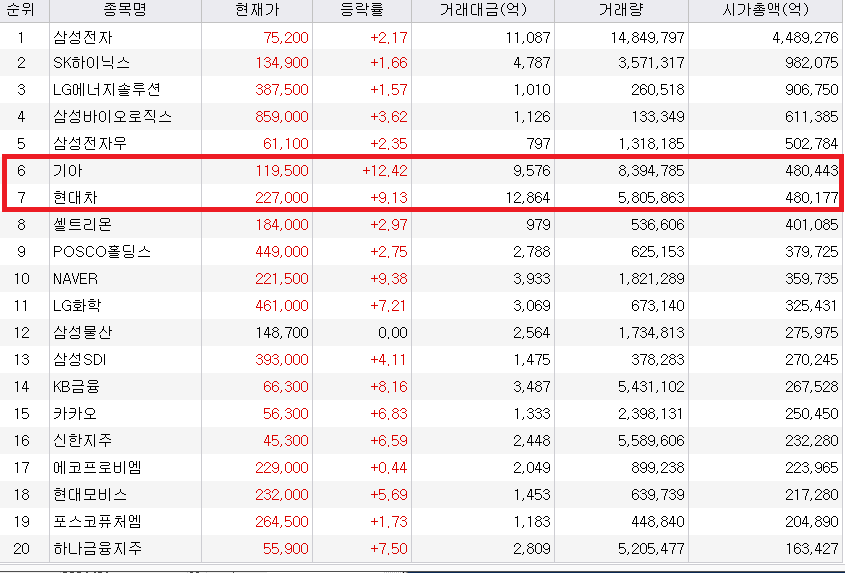The height and width of the screenshot is (573, 845).
Task: Select the 삼성물산 stock name
Action: coord(82,333)
